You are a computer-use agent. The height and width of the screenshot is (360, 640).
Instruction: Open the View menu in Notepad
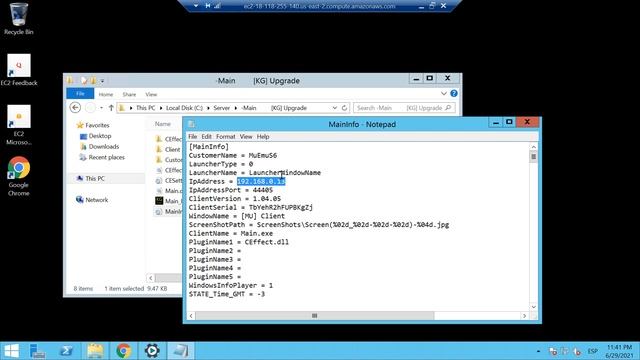pyautogui.click(x=246, y=136)
